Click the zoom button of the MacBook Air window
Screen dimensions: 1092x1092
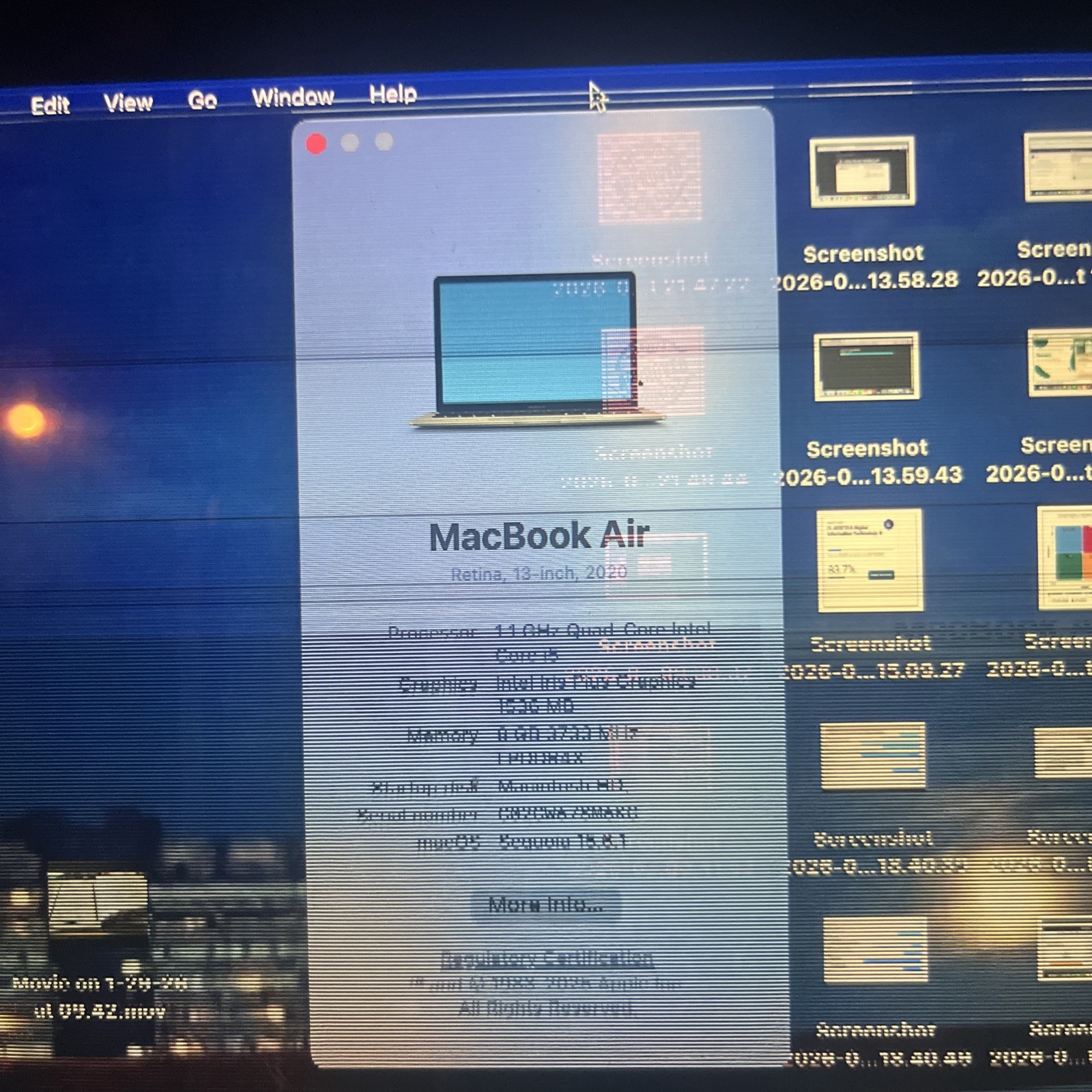click(x=384, y=141)
